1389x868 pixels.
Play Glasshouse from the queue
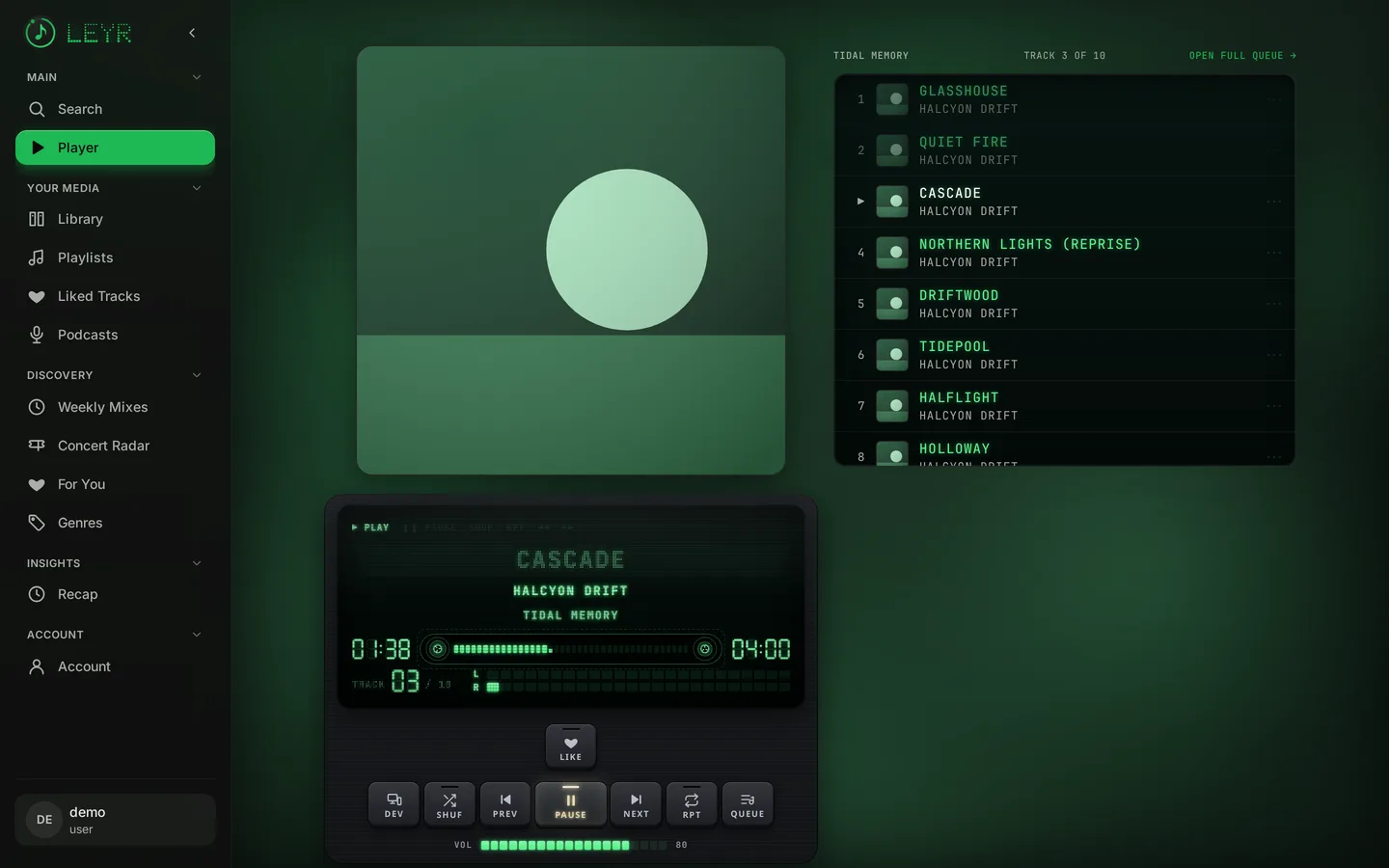(1064, 99)
